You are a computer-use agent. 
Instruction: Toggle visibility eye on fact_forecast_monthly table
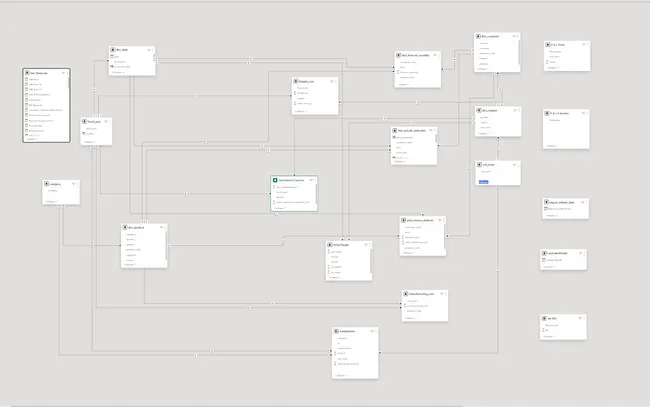(x=434, y=55)
